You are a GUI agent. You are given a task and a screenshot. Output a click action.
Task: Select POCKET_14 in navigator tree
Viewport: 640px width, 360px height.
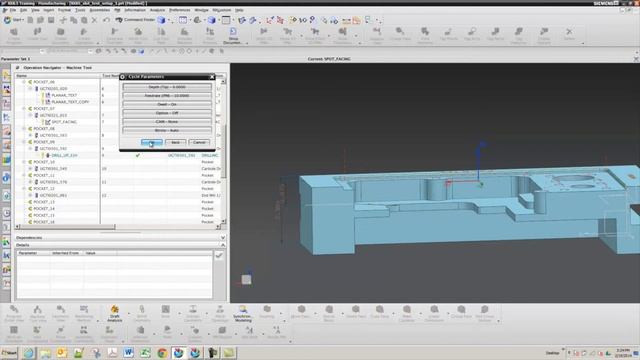tap(44, 209)
